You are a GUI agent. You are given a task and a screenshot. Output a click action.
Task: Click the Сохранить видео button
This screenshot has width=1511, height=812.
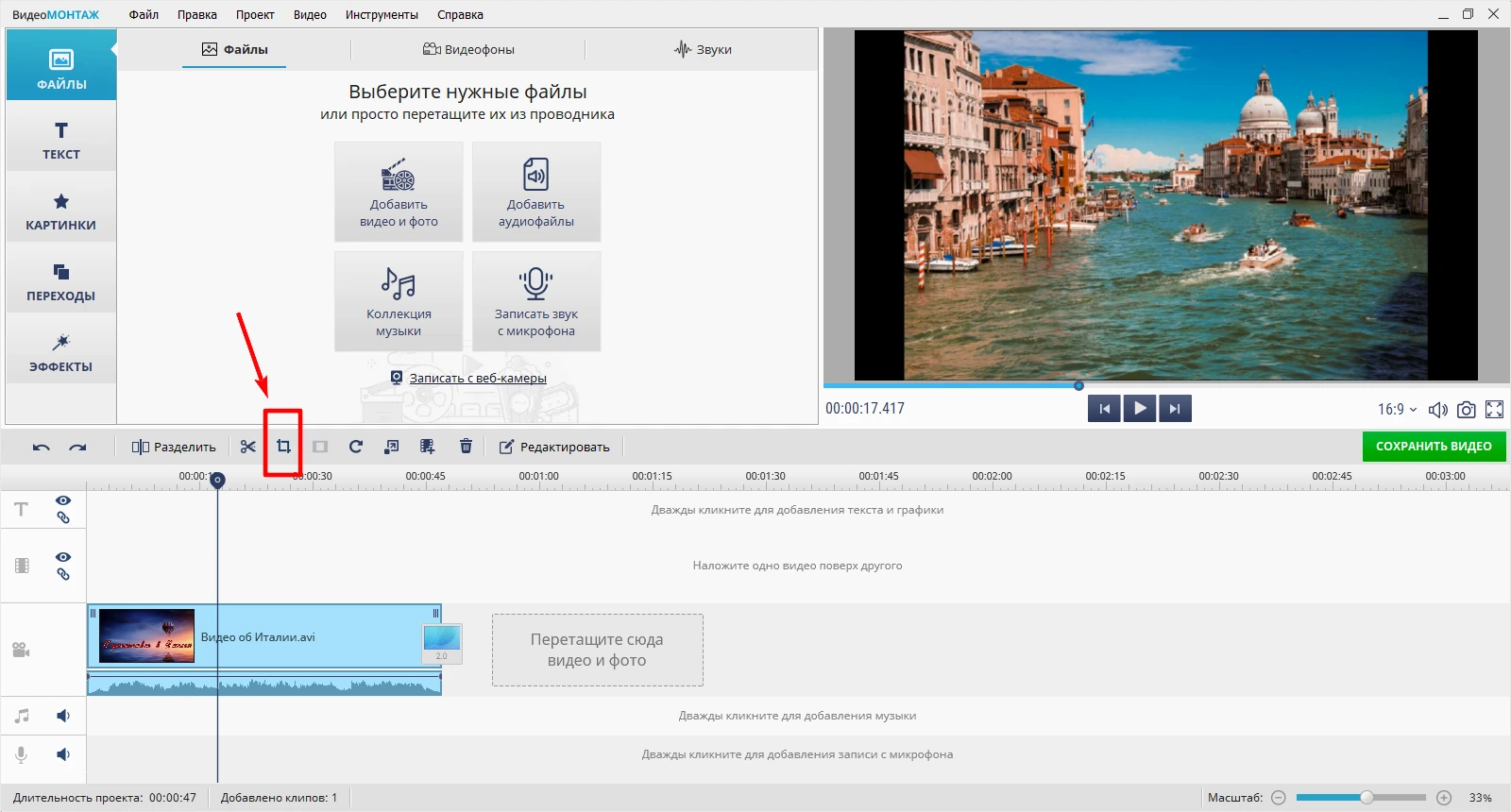pos(1434,447)
